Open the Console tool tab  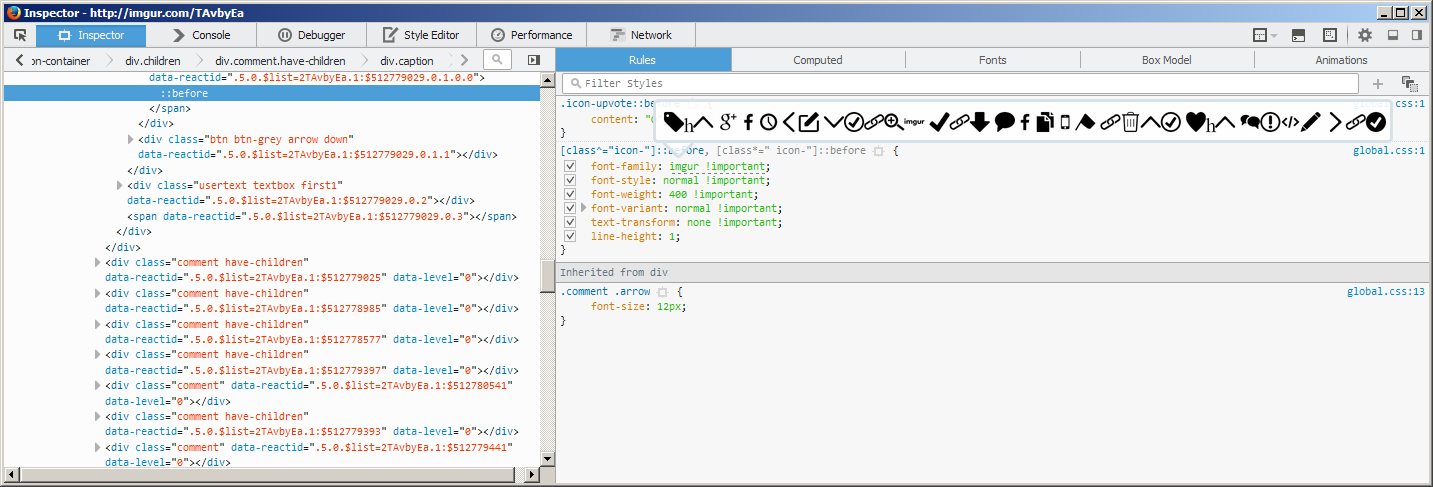(x=201, y=35)
